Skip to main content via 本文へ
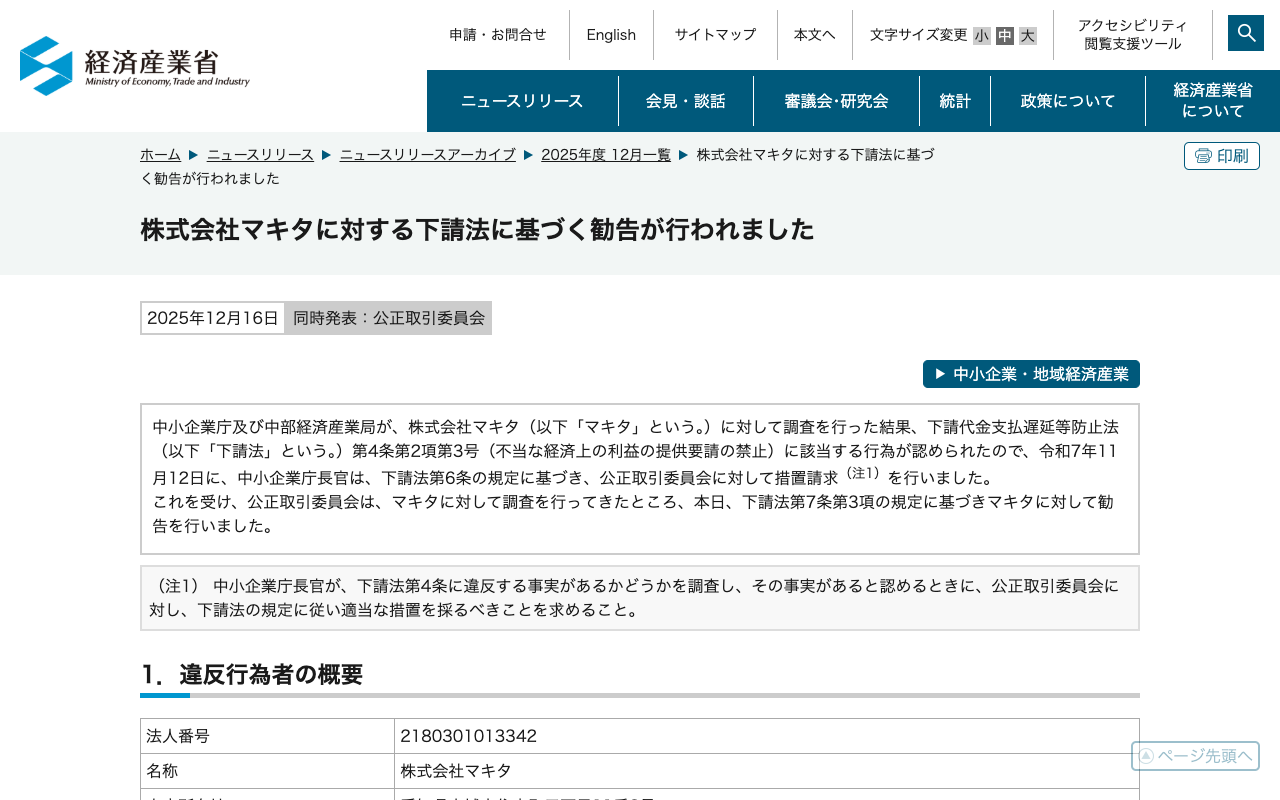The width and height of the screenshot is (1280, 800). click(815, 35)
